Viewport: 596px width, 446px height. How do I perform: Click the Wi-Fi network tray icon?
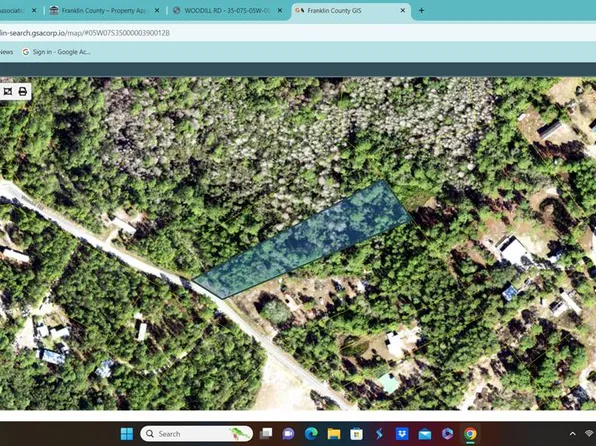pyautogui.click(x=590, y=433)
